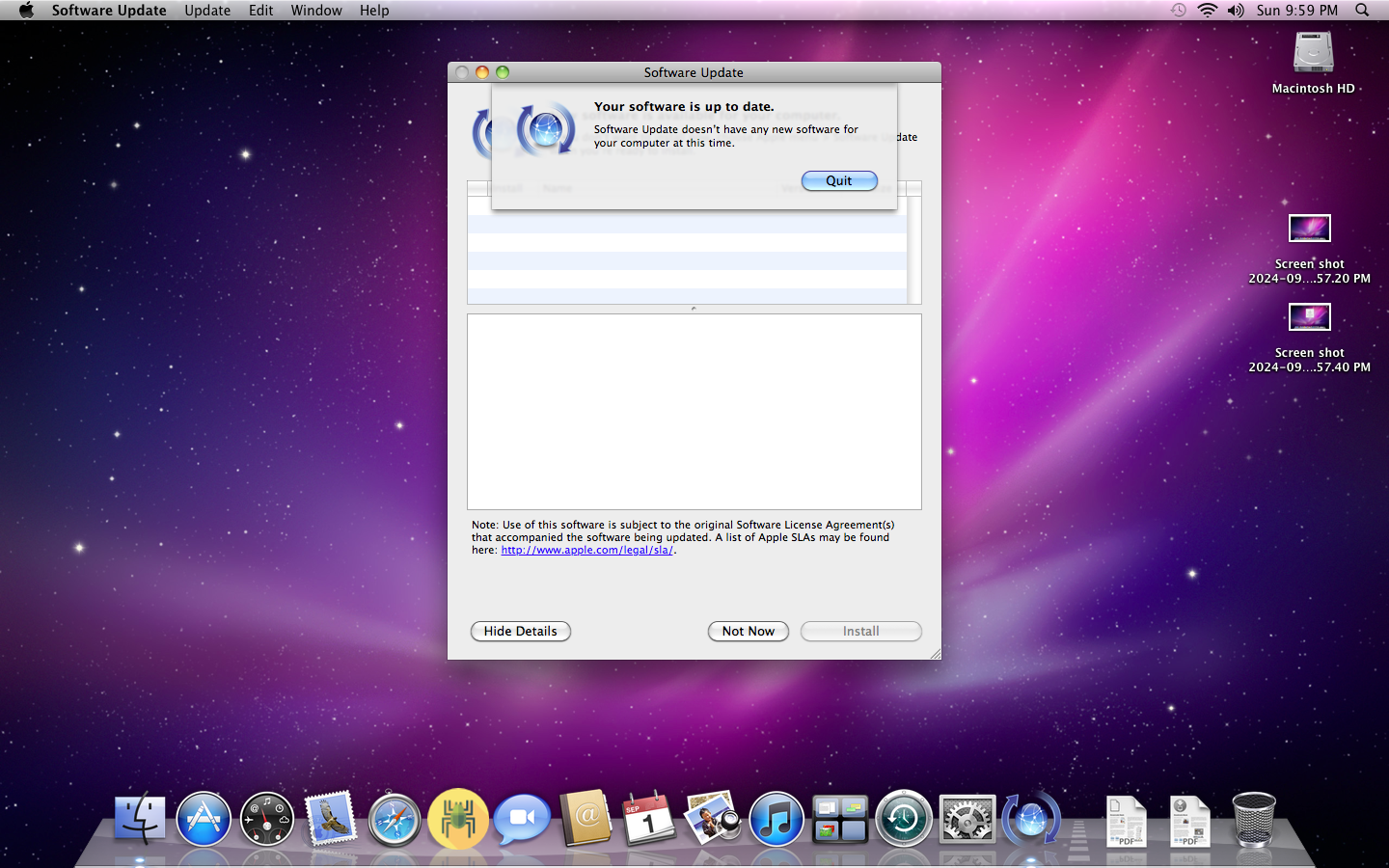1389x868 pixels.
Task: Open the Software Update application menu
Action: click(109, 10)
